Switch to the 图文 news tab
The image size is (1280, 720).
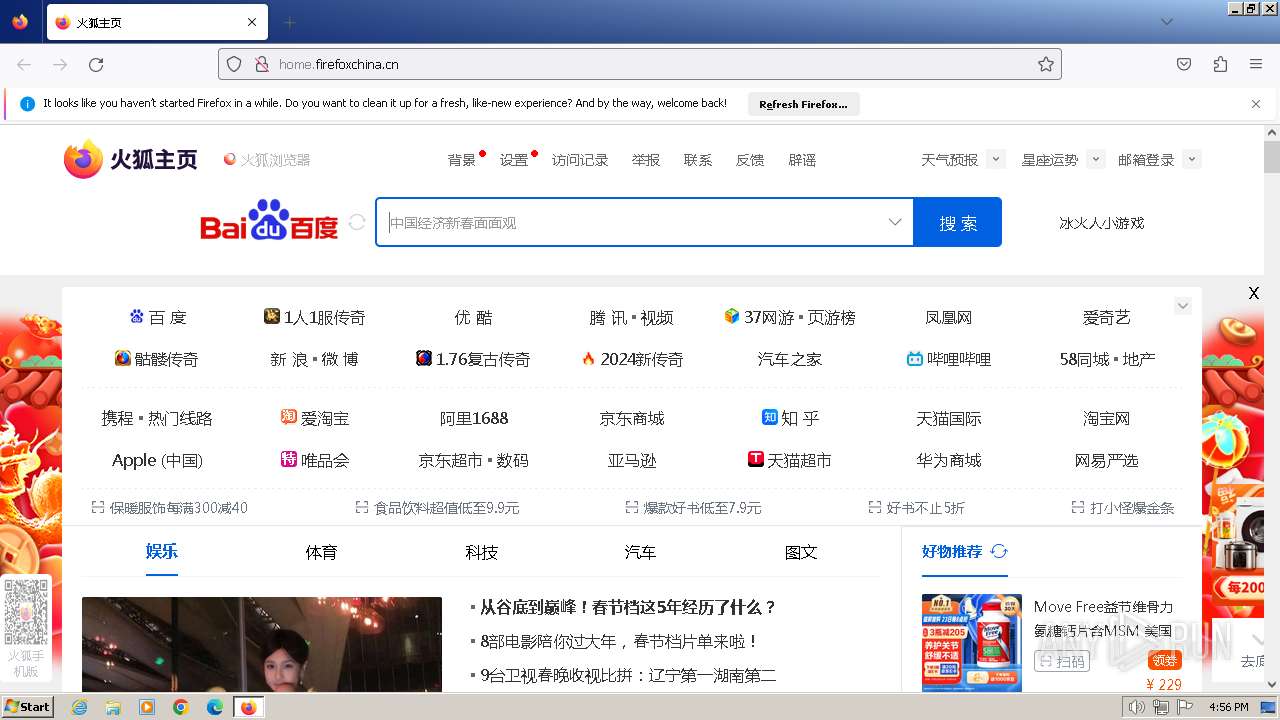pyautogui.click(x=801, y=552)
